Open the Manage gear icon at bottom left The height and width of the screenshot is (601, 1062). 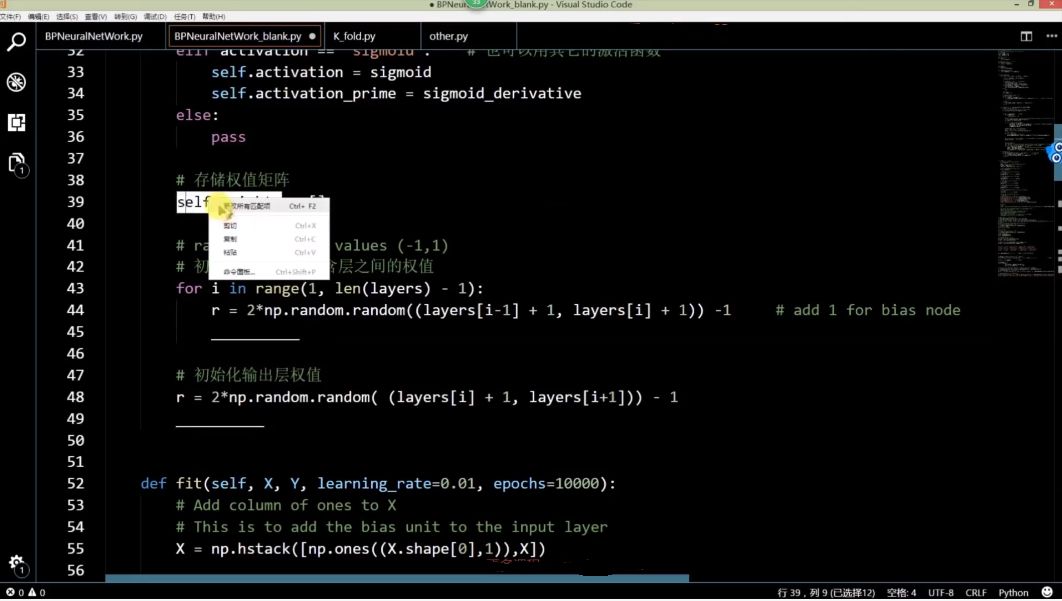coord(16,564)
